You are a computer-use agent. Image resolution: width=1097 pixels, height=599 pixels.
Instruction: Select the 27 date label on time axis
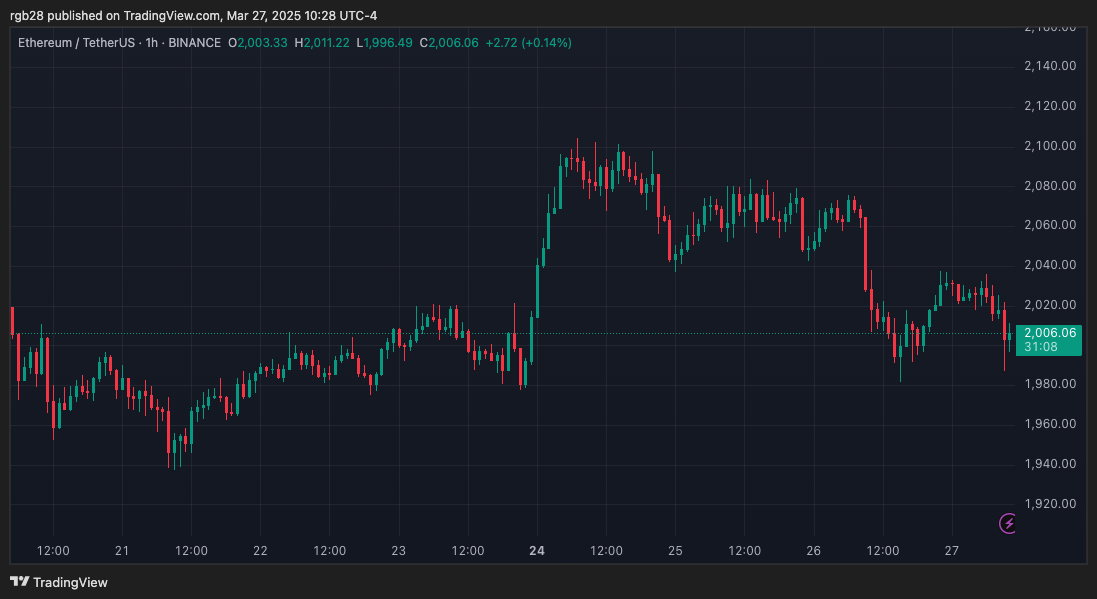coord(952,551)
